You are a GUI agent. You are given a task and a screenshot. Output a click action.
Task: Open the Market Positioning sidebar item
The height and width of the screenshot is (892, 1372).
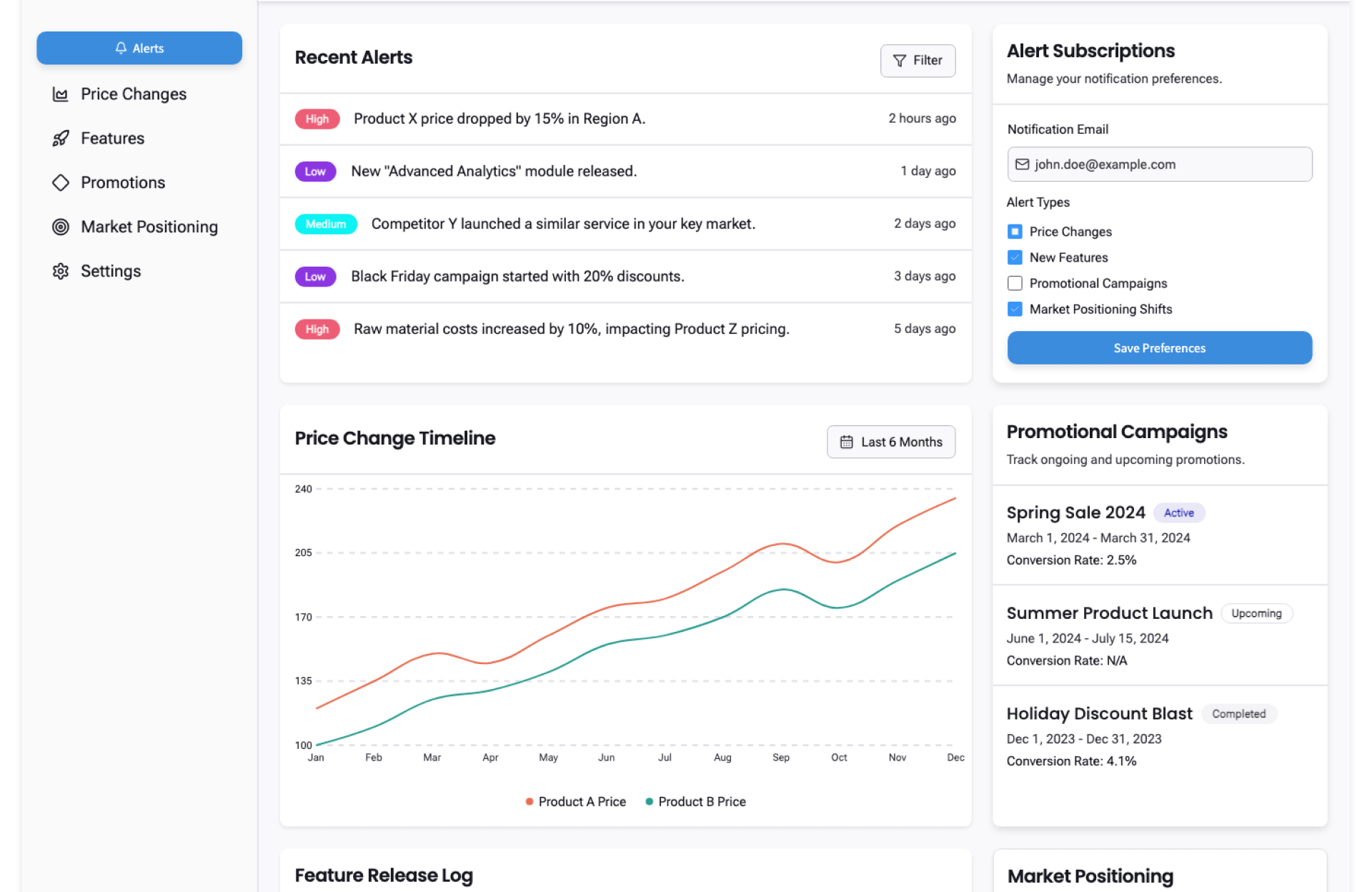pos(149,227)
